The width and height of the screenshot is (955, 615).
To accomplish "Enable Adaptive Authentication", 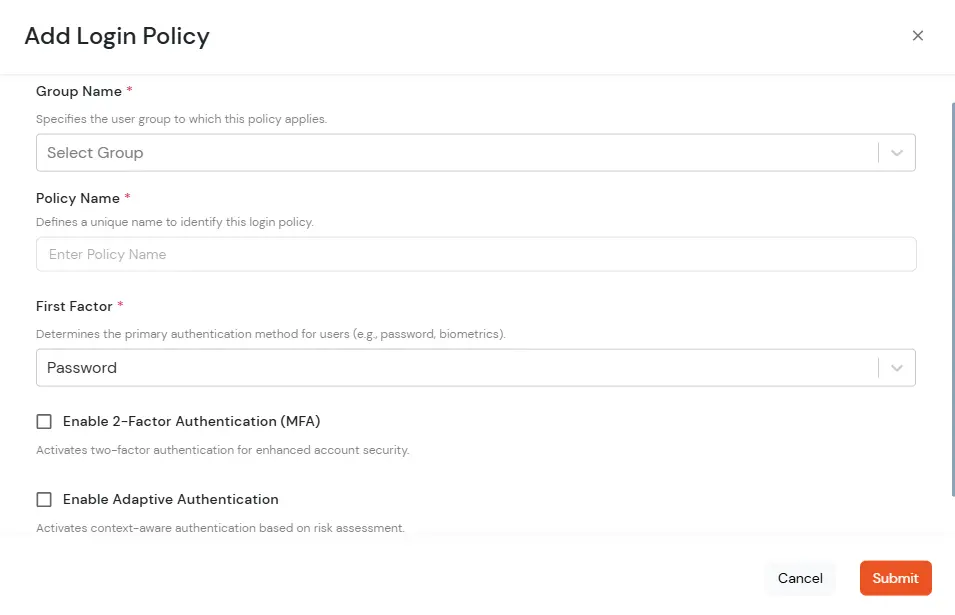I will click(x=44, y=499).
